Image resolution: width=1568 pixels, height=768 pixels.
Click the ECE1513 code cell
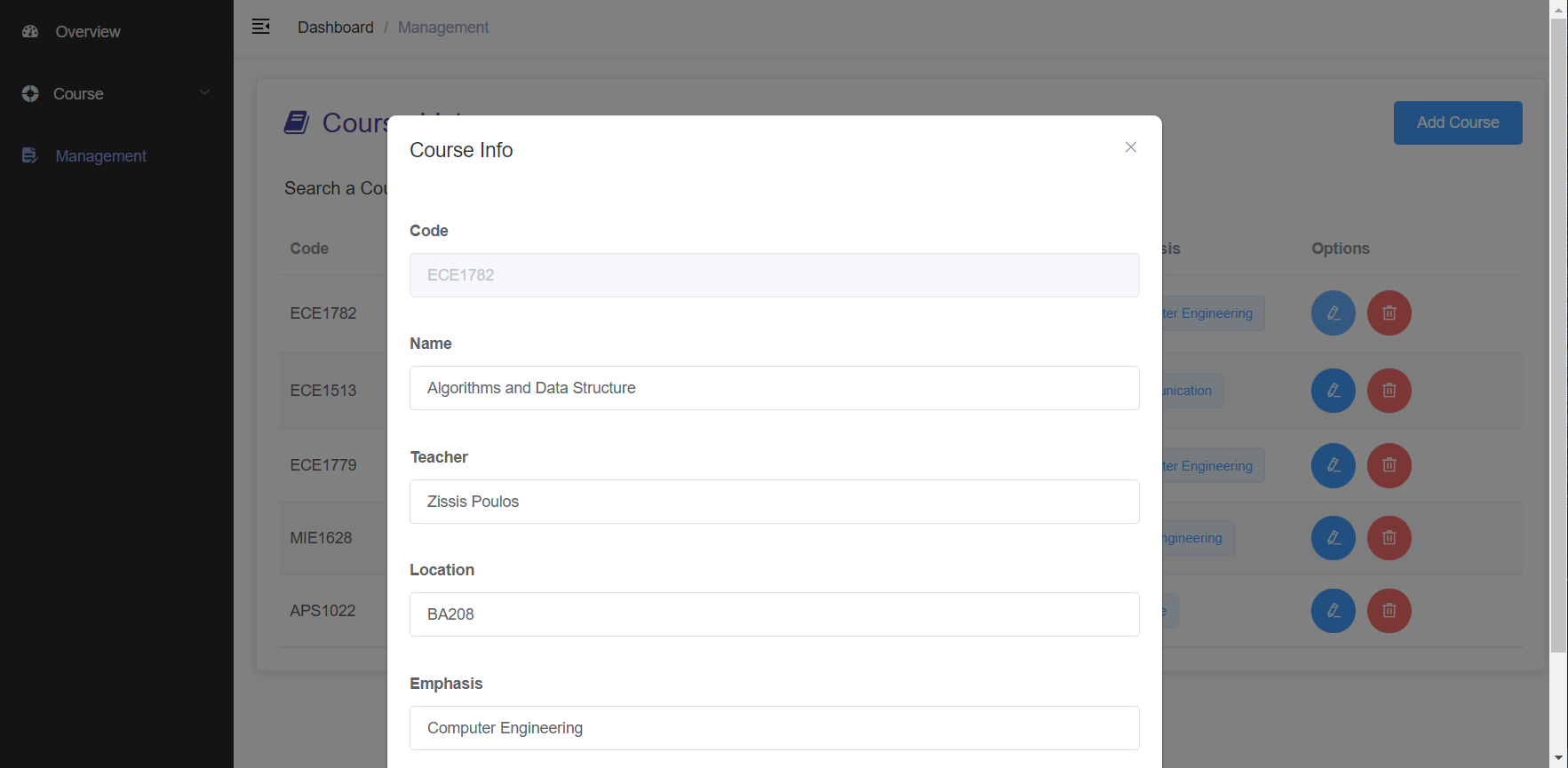[x=323, y=391]
